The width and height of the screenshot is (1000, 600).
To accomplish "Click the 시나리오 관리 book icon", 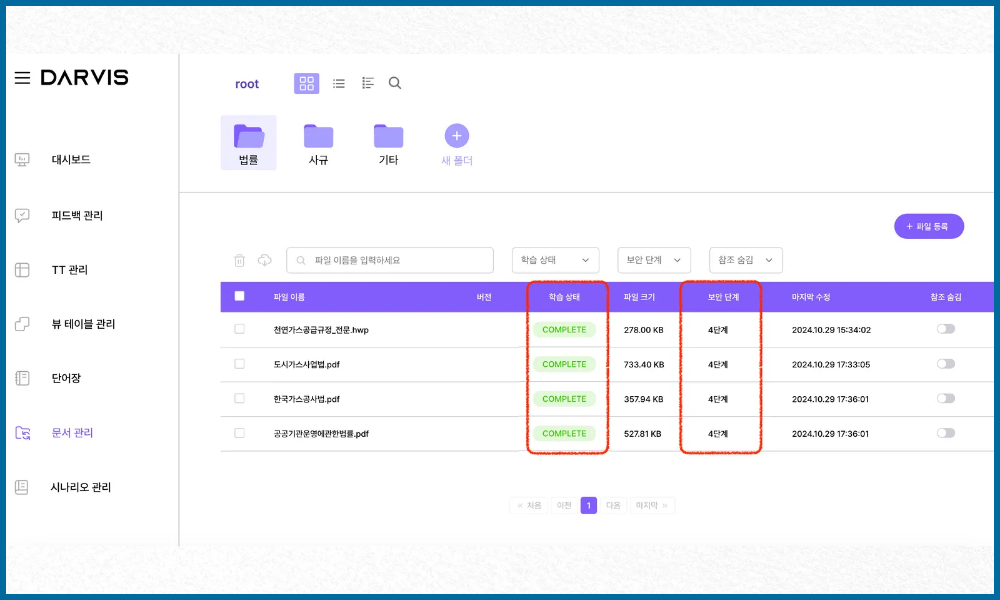I will click(x=22, y=487).
